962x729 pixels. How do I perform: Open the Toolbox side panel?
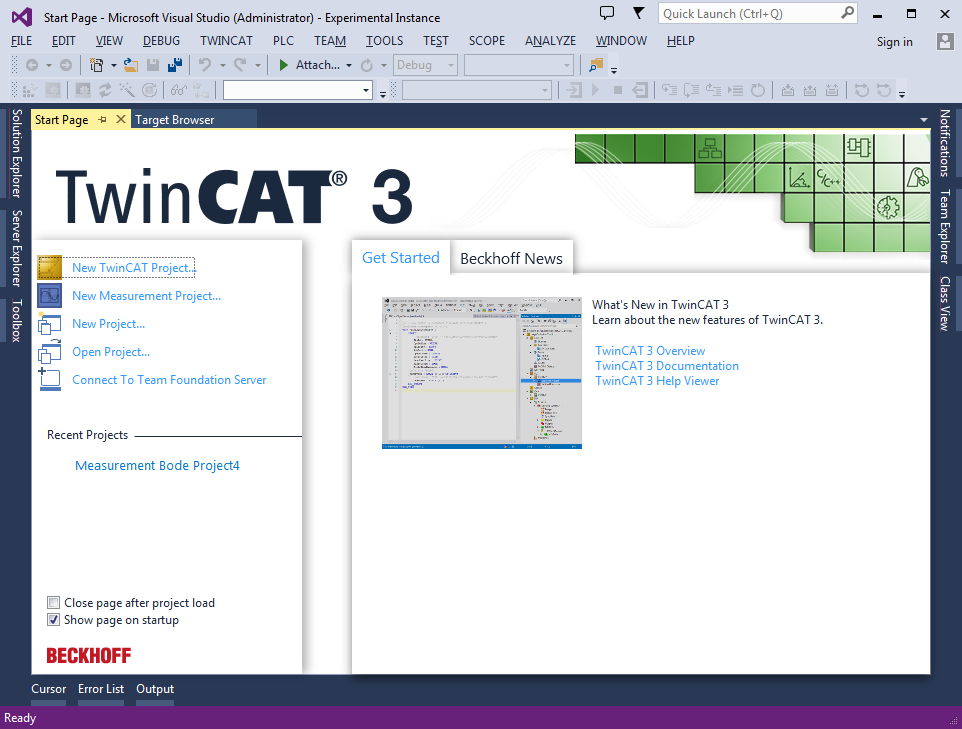[17, 320]
